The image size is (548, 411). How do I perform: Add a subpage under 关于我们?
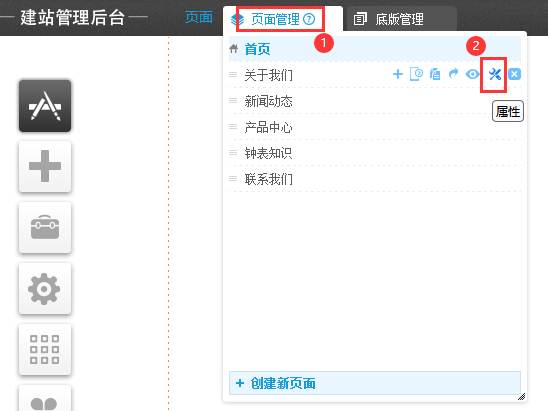(x=398, y=74)
